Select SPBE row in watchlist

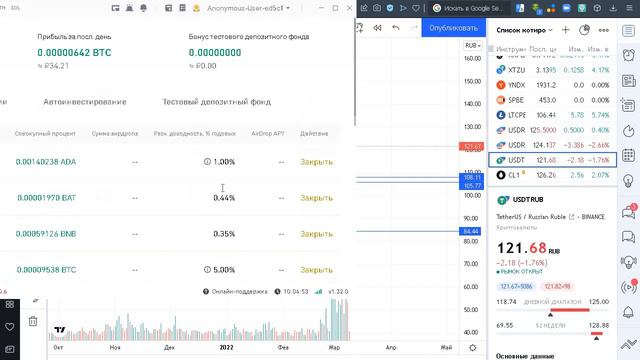(x=553, y=100)
